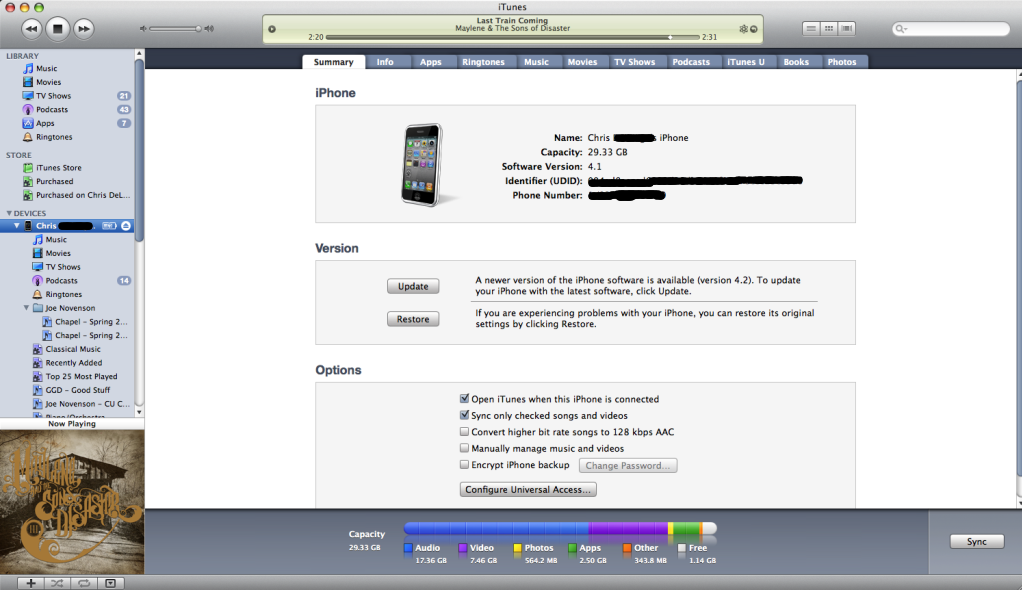Switch to the Podcasts tab
The width and height of the screenshot is (1022, 590).
(691, 62)
